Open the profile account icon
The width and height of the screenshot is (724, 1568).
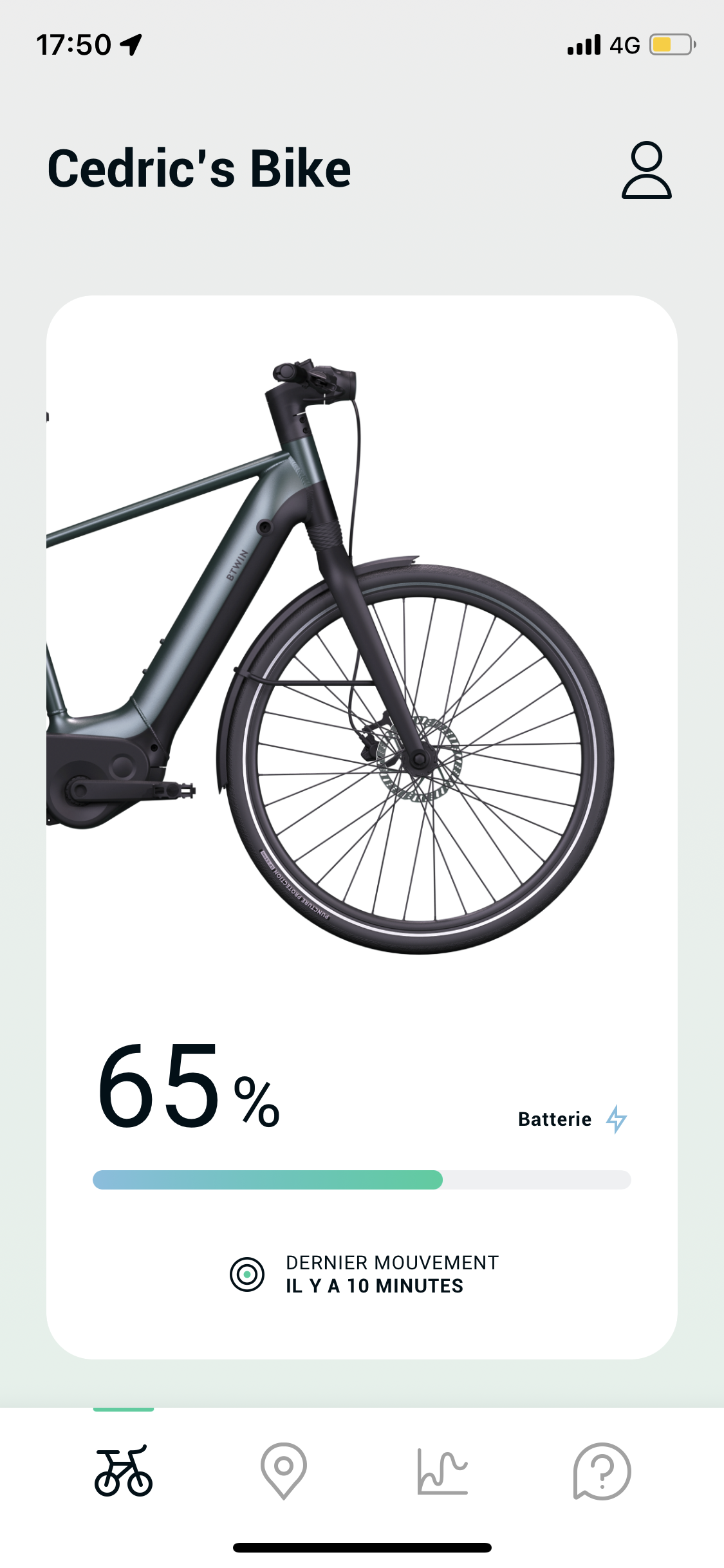click(646, 169)
